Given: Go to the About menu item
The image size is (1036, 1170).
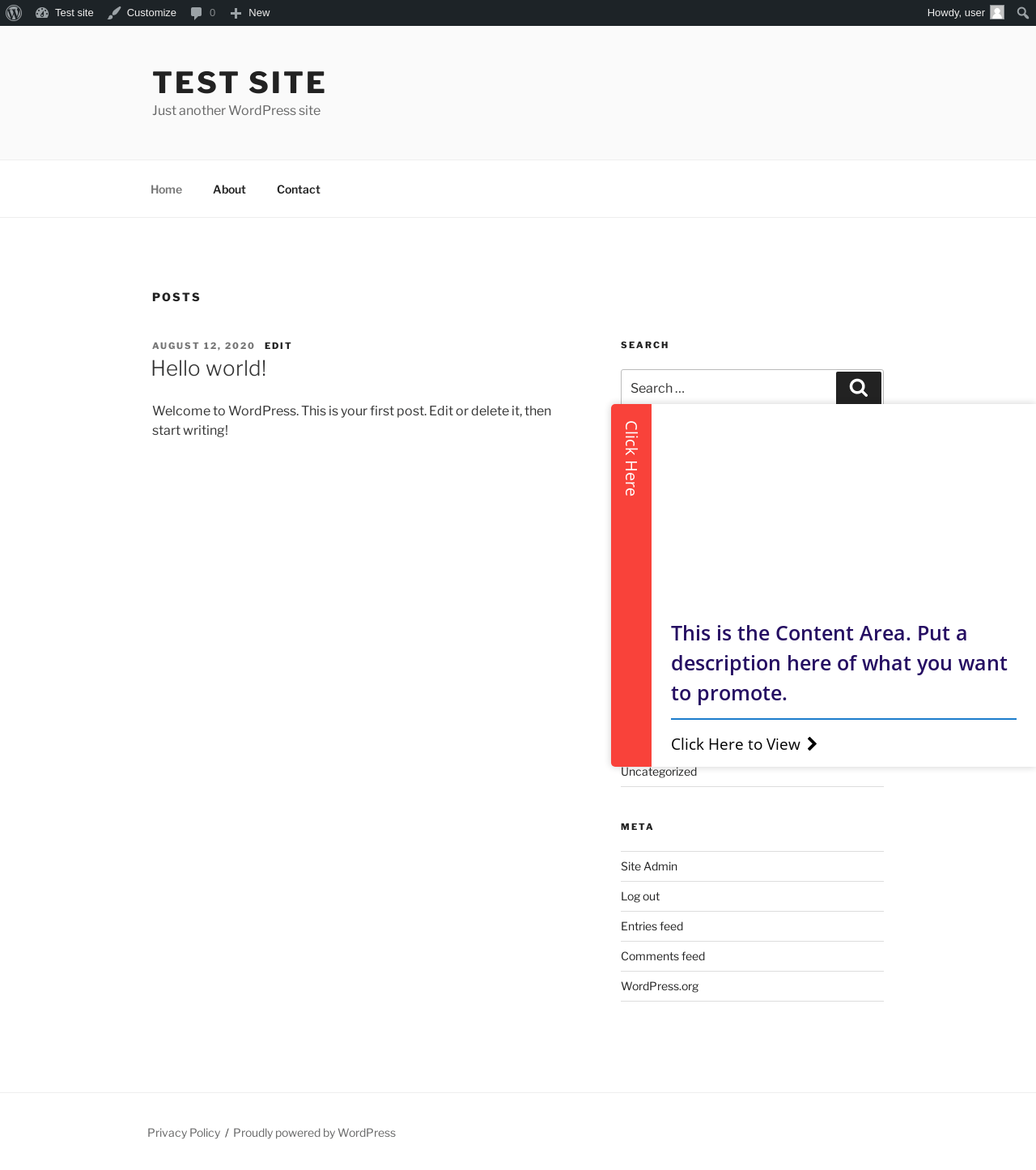Looking at the screenshot, I should 229,189.
